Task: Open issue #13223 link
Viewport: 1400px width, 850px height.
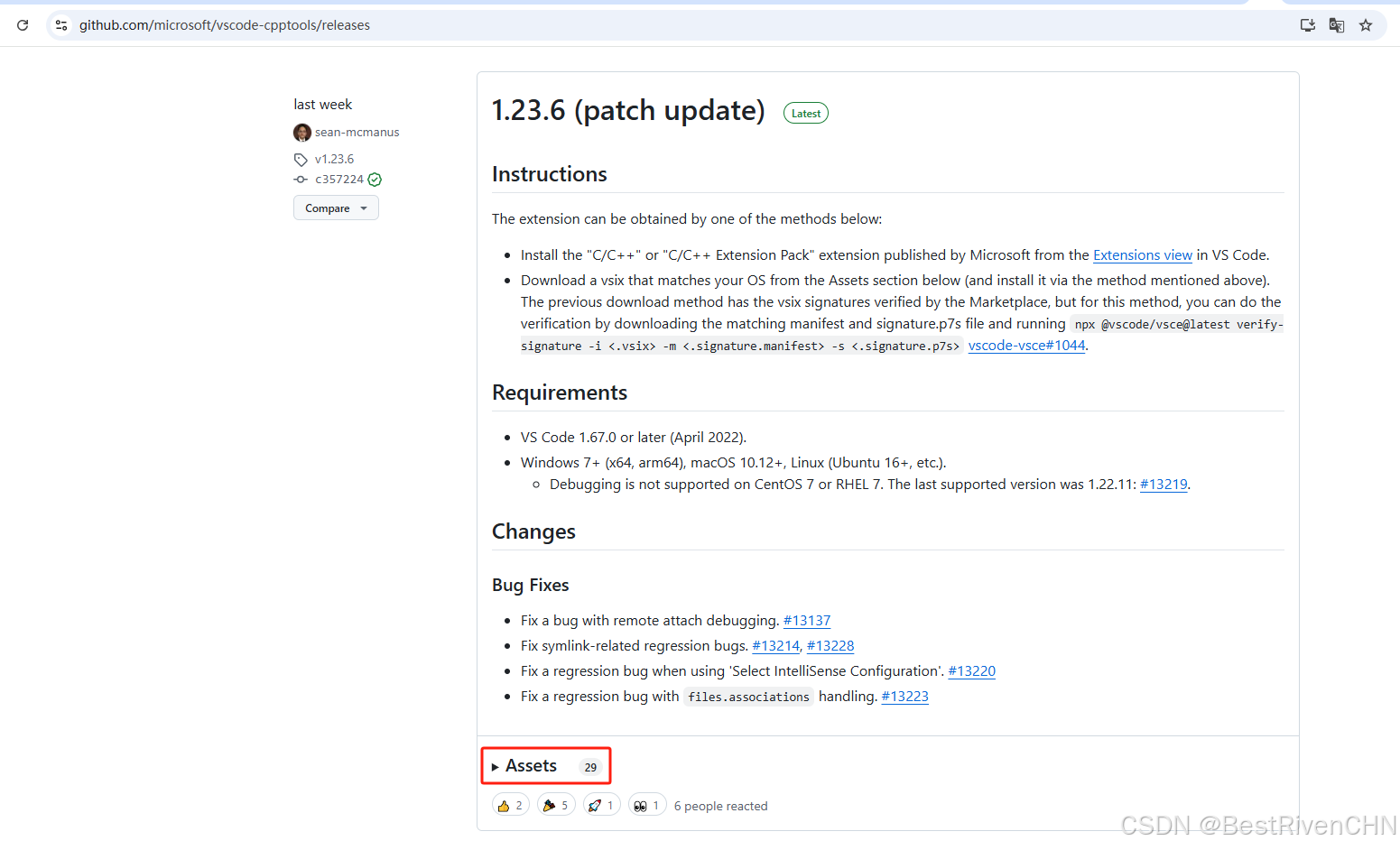Action: click(905, 697)
